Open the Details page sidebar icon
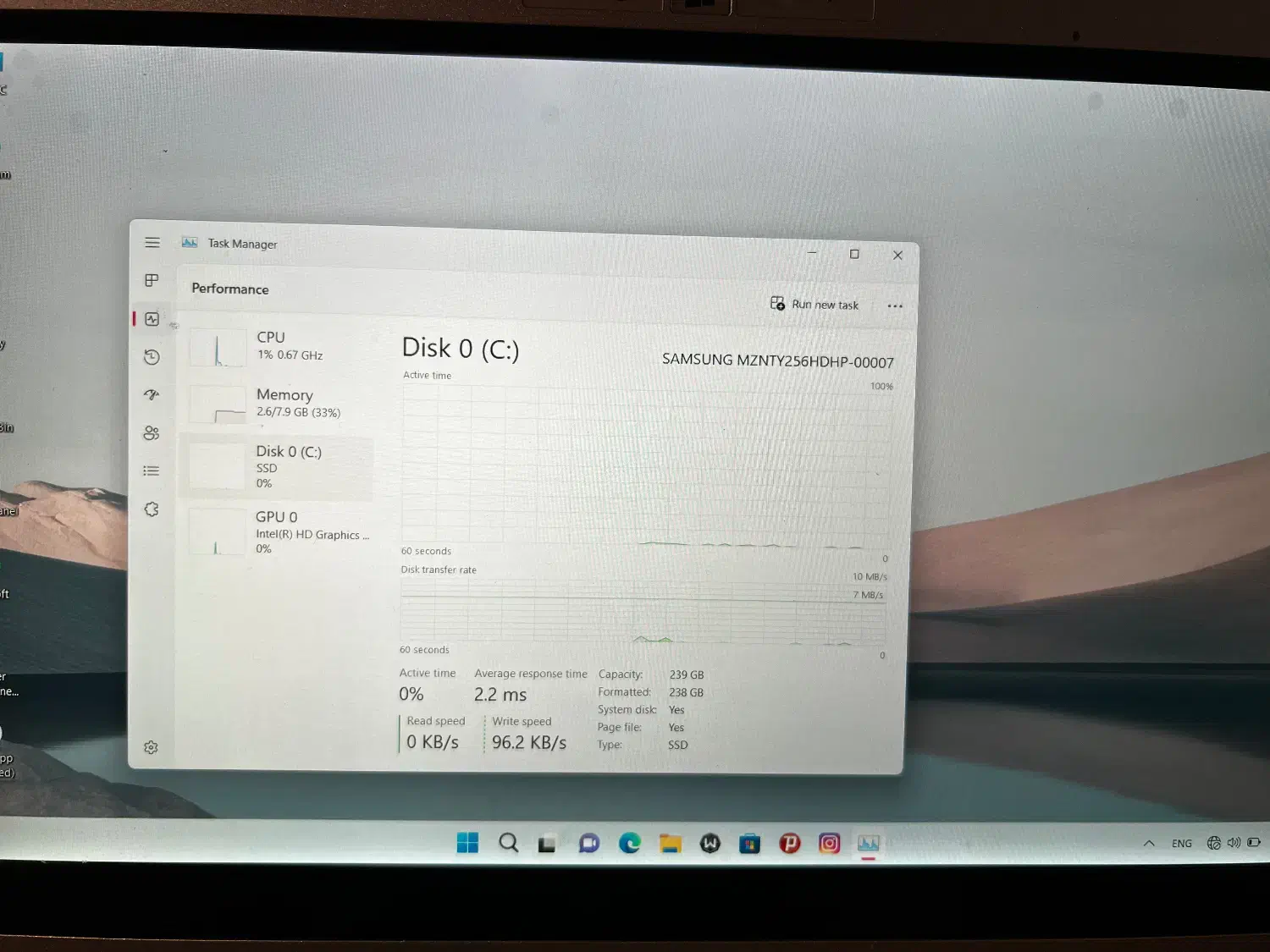 [x=152, y=471]
